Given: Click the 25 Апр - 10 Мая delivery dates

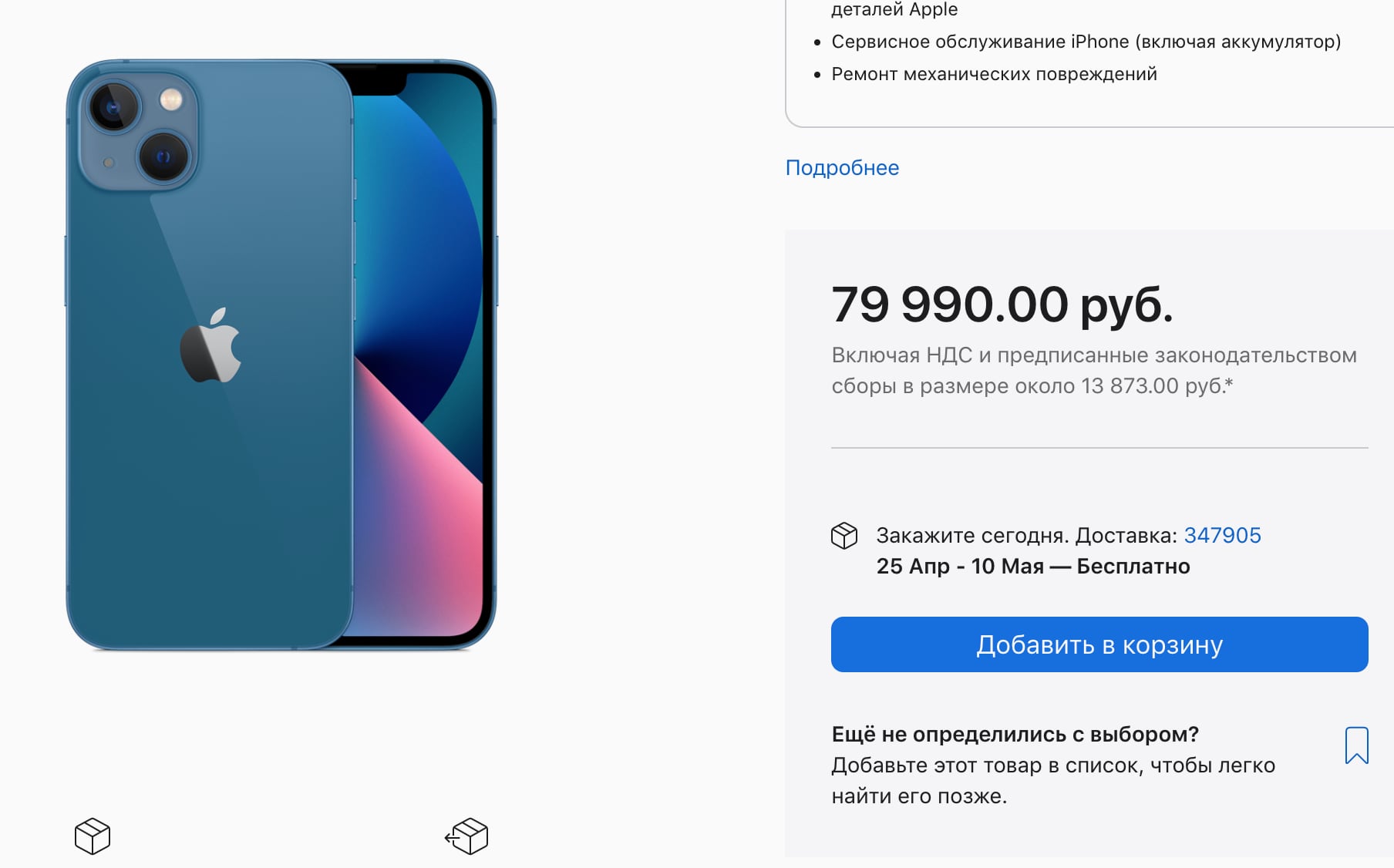Looking at the screenshot, I should [x=960, y=566].
